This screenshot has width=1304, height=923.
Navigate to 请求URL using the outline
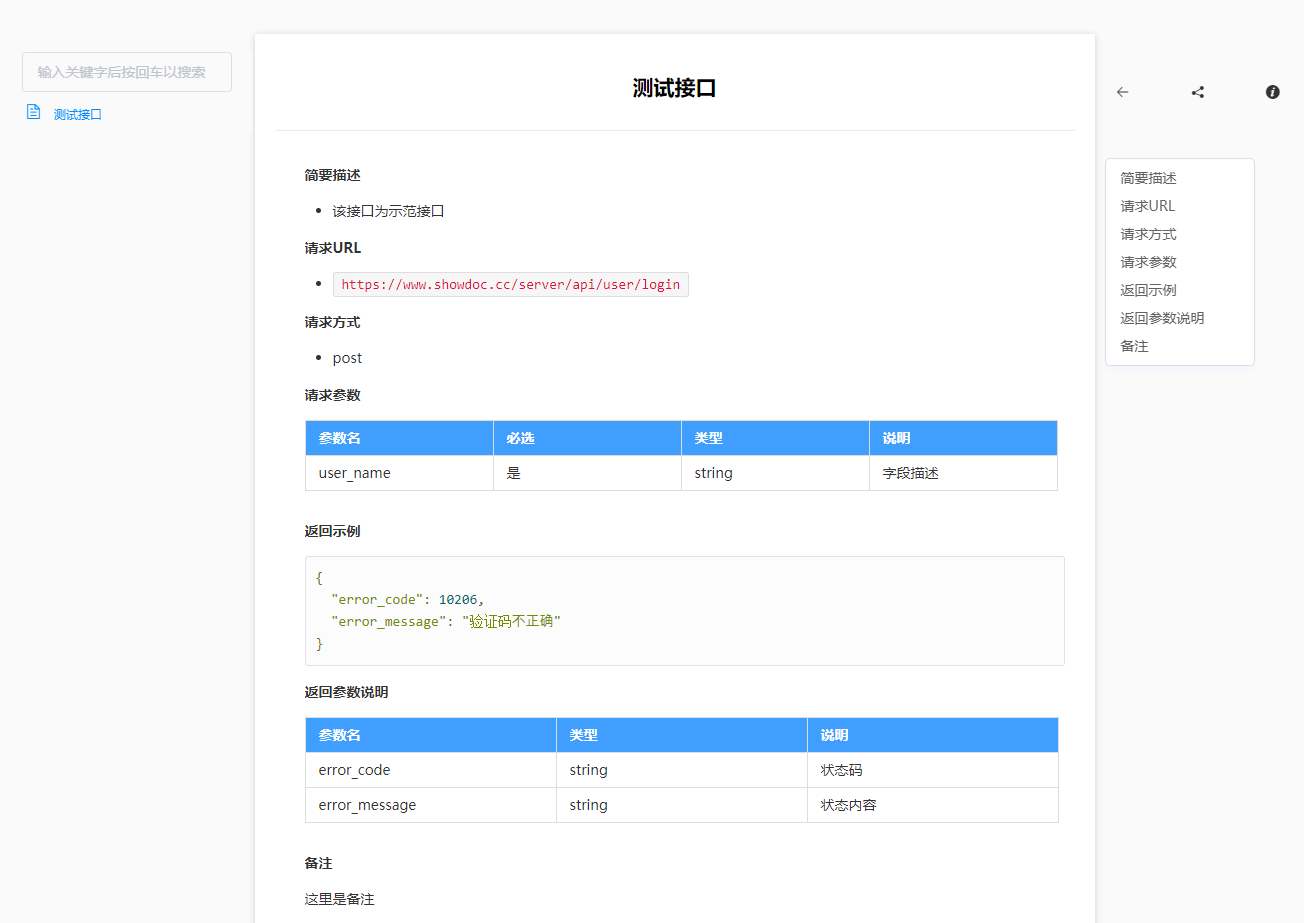click(x=1146, y=205)
